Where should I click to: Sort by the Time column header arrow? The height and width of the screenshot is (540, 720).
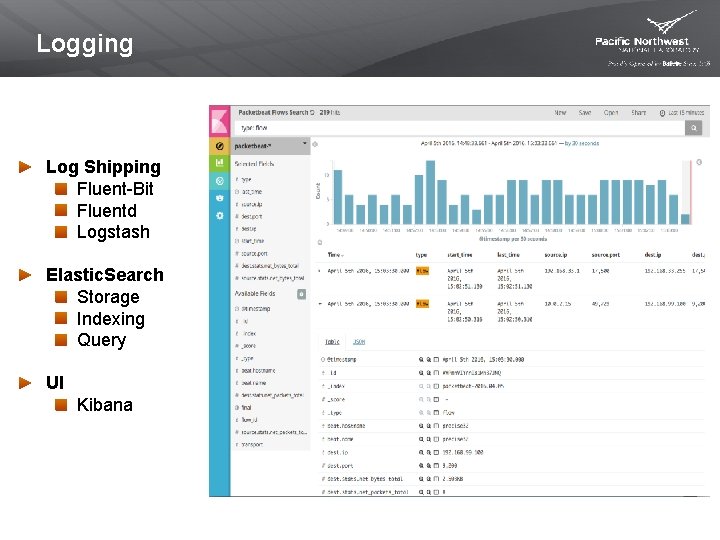(x=342, y=255)
